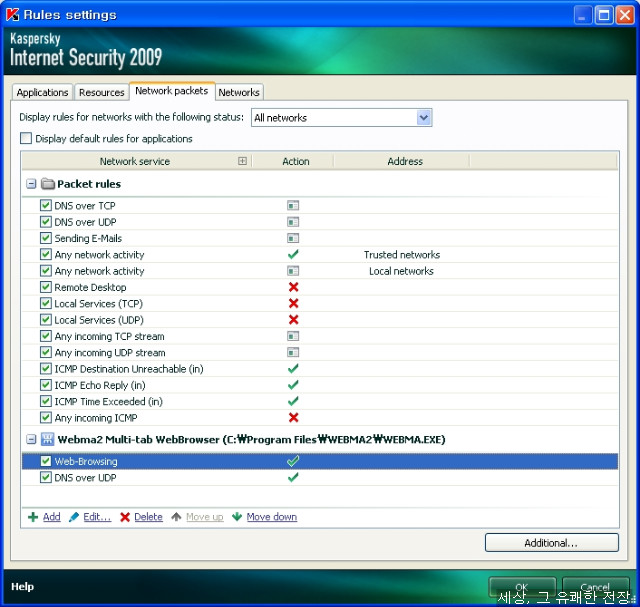Open the All networks status dropdown
This screenshot has height=607, width=640.
click(x=424, y=118)
